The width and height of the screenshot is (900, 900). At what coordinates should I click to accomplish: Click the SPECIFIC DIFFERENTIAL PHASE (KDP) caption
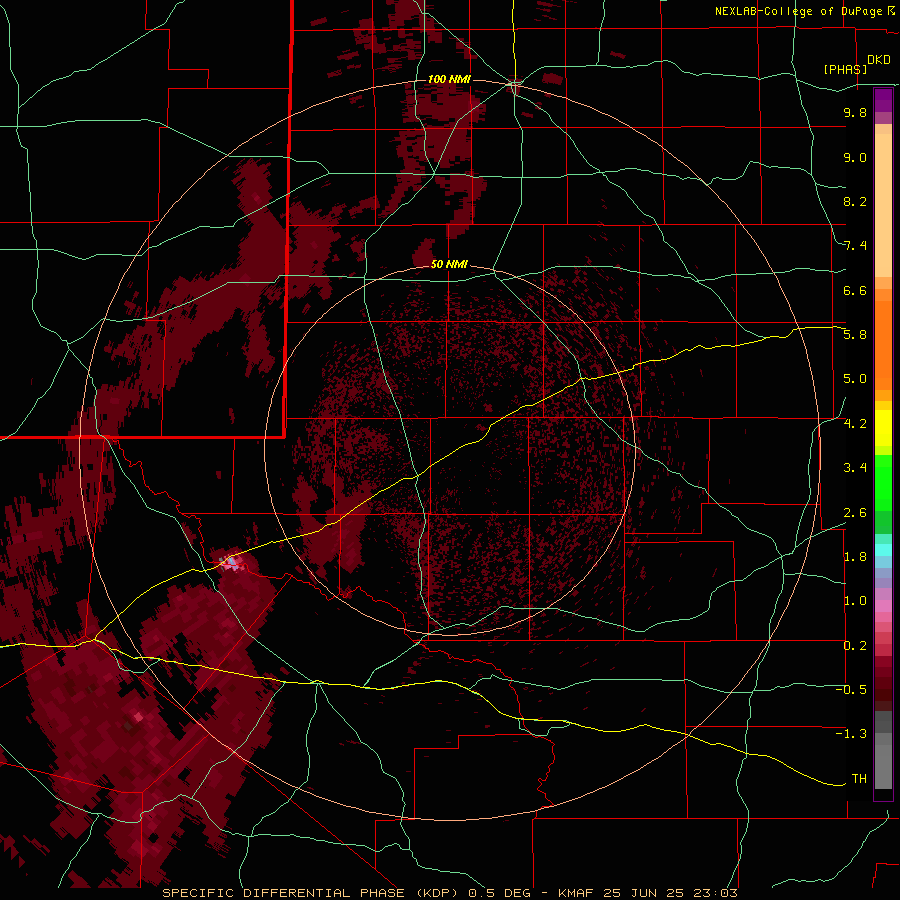tap(311, 893)
